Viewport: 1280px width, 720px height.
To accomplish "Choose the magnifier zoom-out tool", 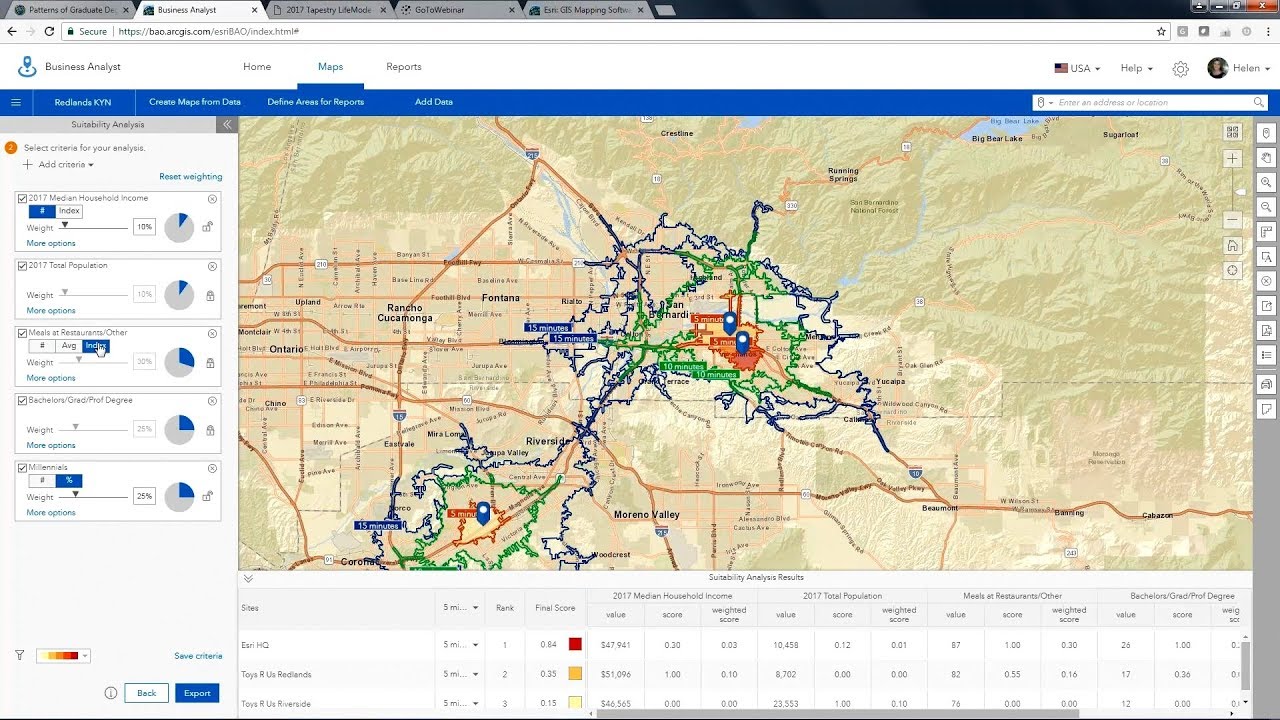I will [1266, 207].
